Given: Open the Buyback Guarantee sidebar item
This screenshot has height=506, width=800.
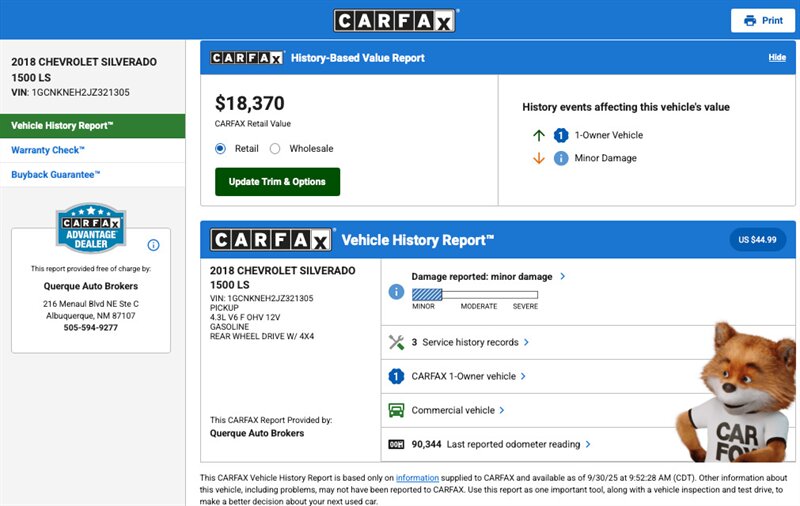Looking at the screenshot, I should (56, 175).
